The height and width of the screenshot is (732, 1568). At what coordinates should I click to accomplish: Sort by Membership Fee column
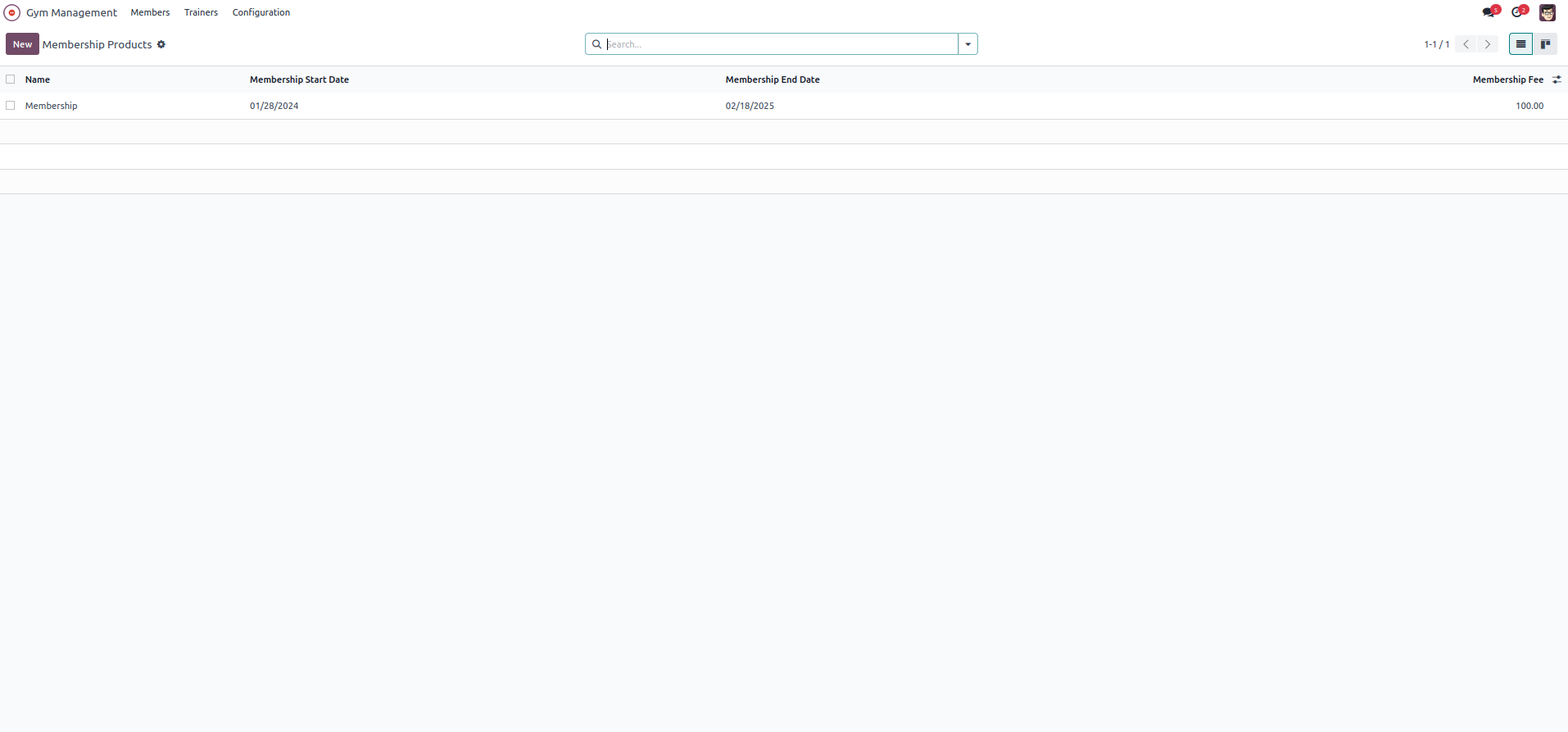point(1507,80)
